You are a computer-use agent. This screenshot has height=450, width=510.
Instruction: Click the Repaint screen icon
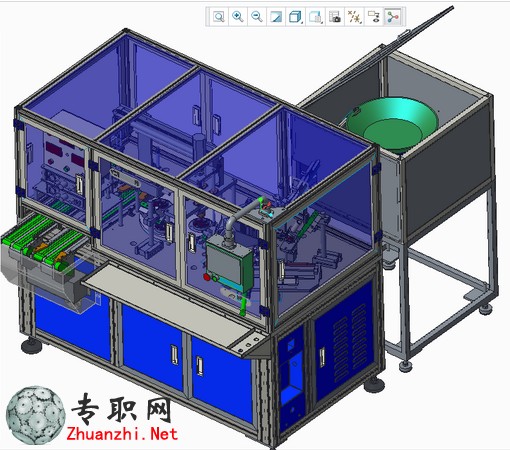[x=276, y=17]
